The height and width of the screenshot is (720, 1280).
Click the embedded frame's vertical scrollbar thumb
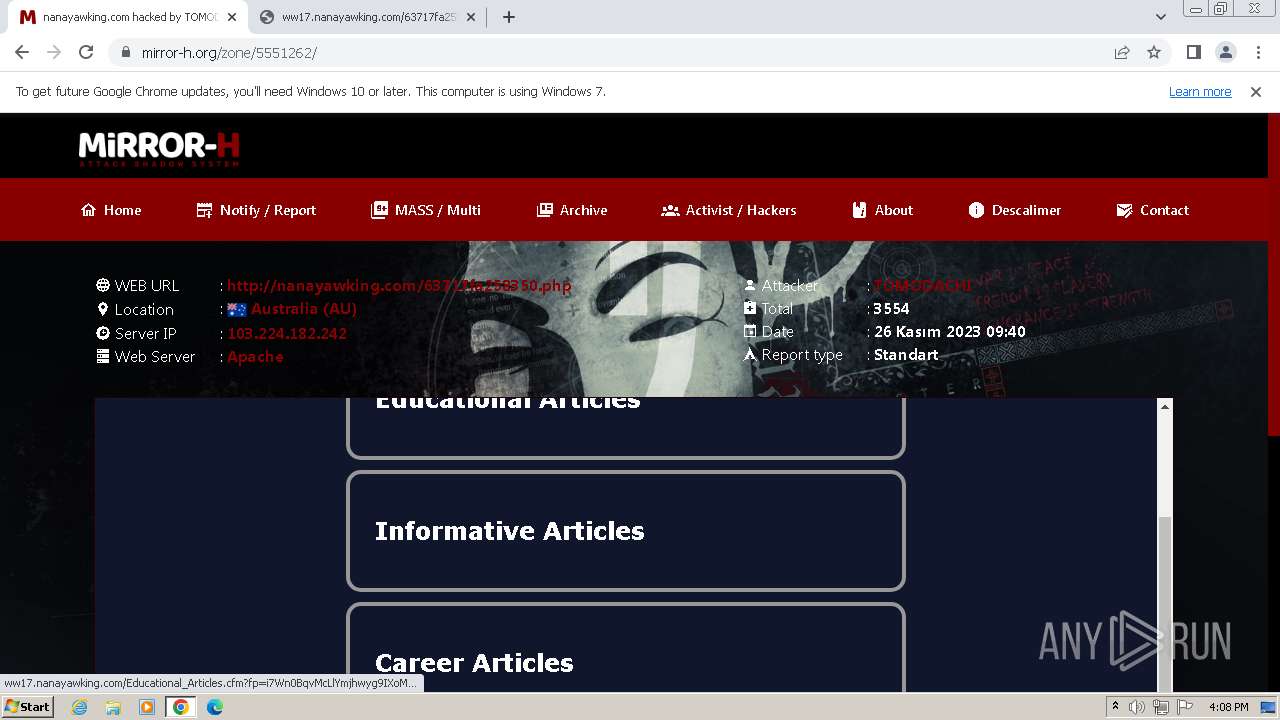point(1164,604)
